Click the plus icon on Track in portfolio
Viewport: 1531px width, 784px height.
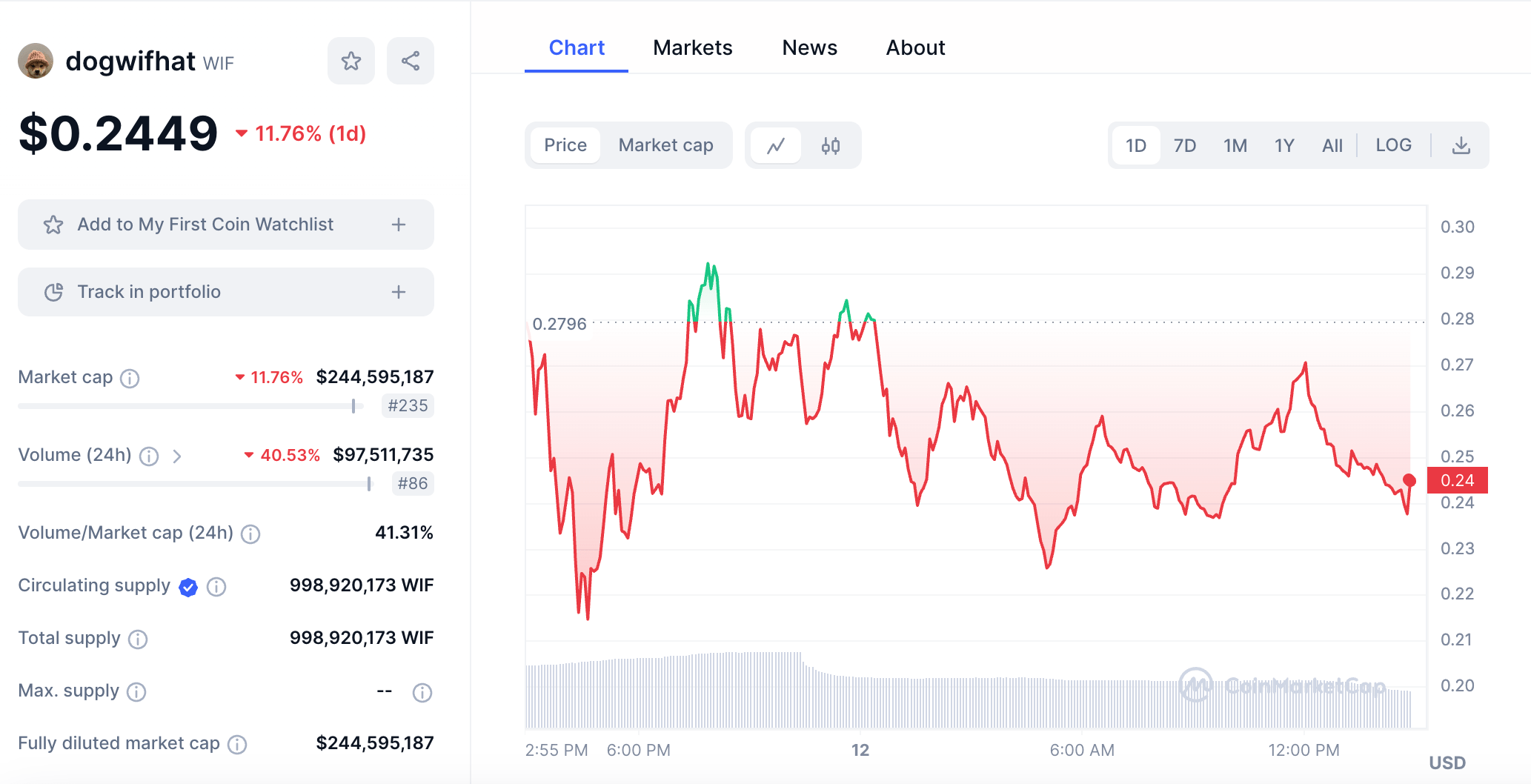pos(399,292)
